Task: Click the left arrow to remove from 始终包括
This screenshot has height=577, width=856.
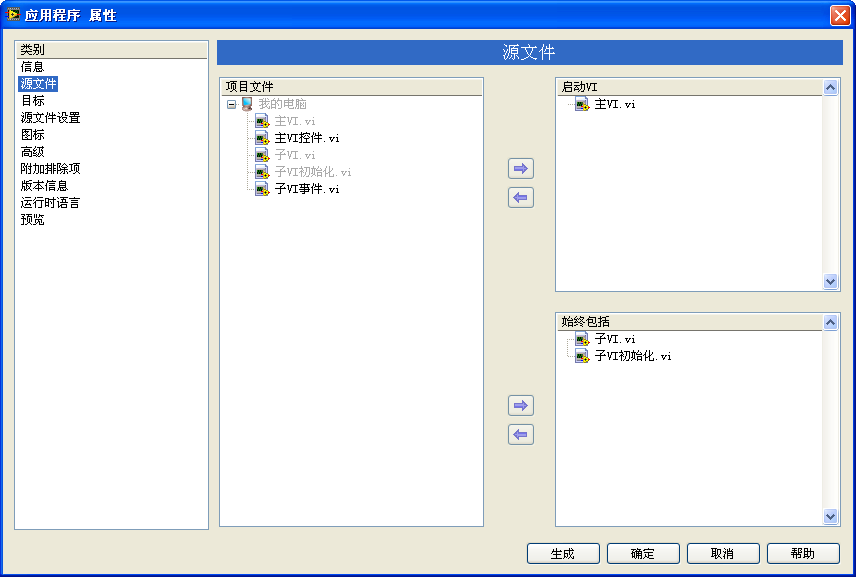Action: tap(520, 435)
